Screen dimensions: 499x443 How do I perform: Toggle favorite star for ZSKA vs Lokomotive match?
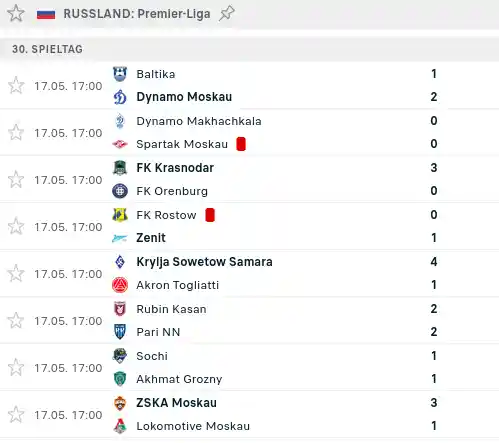[16, 415]
